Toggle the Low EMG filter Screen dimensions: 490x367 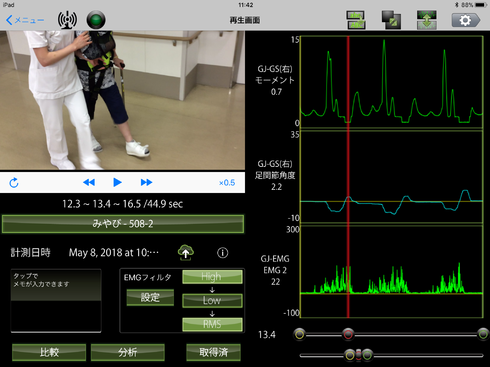click(x=212, y=300)
